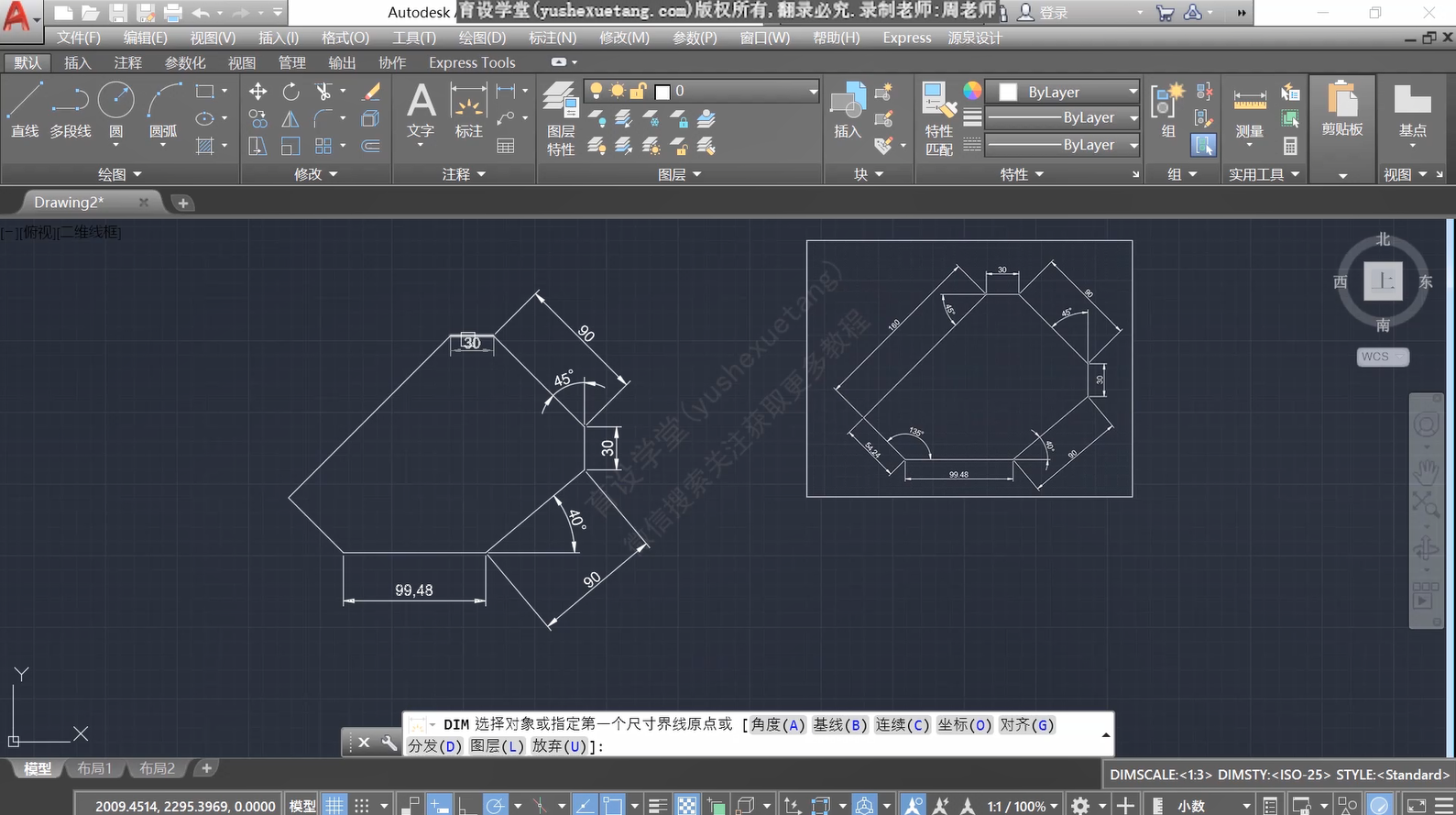Viewport: 1456px width, 815px height.
Task: Click the ViewCube 上 top face
Action: pyautogui.click(x=1384, y=281)
